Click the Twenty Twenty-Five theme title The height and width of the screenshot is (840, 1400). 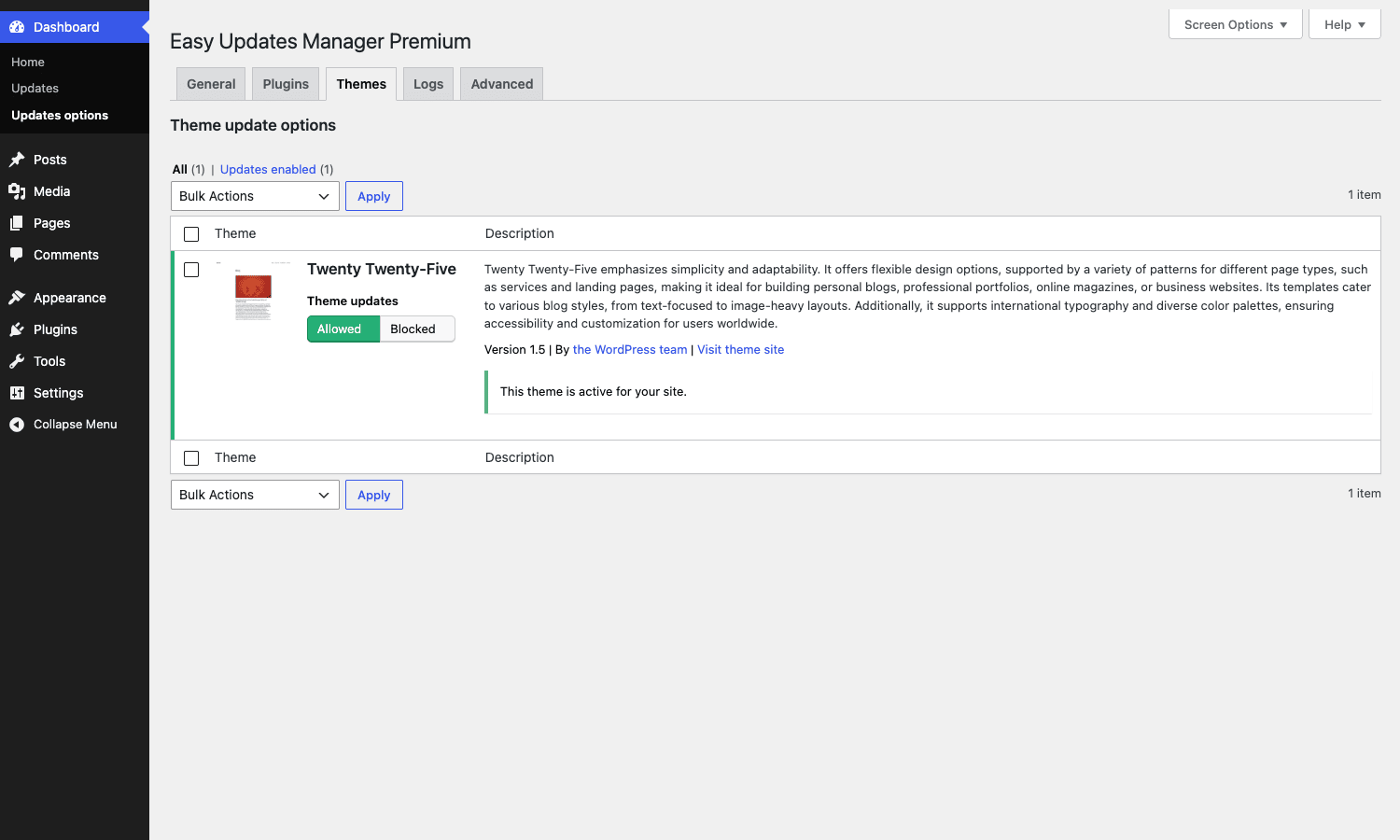click(382, 269)
